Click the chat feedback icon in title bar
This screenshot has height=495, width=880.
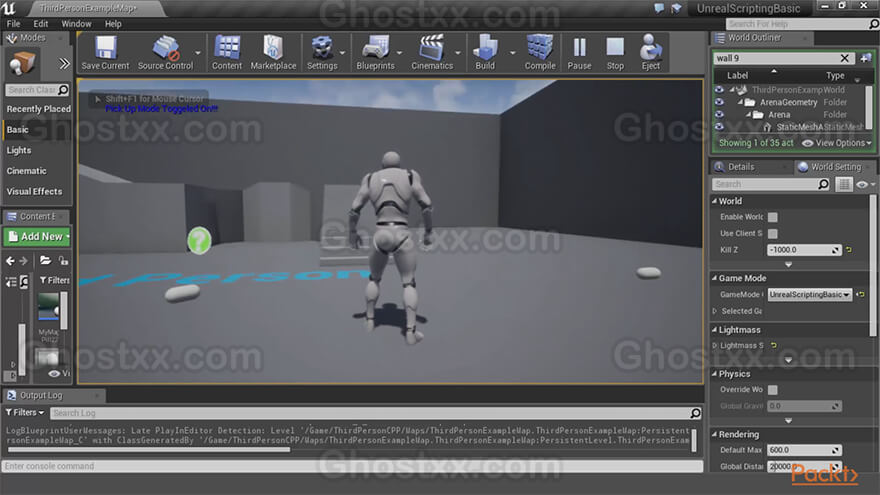[659, 8]
